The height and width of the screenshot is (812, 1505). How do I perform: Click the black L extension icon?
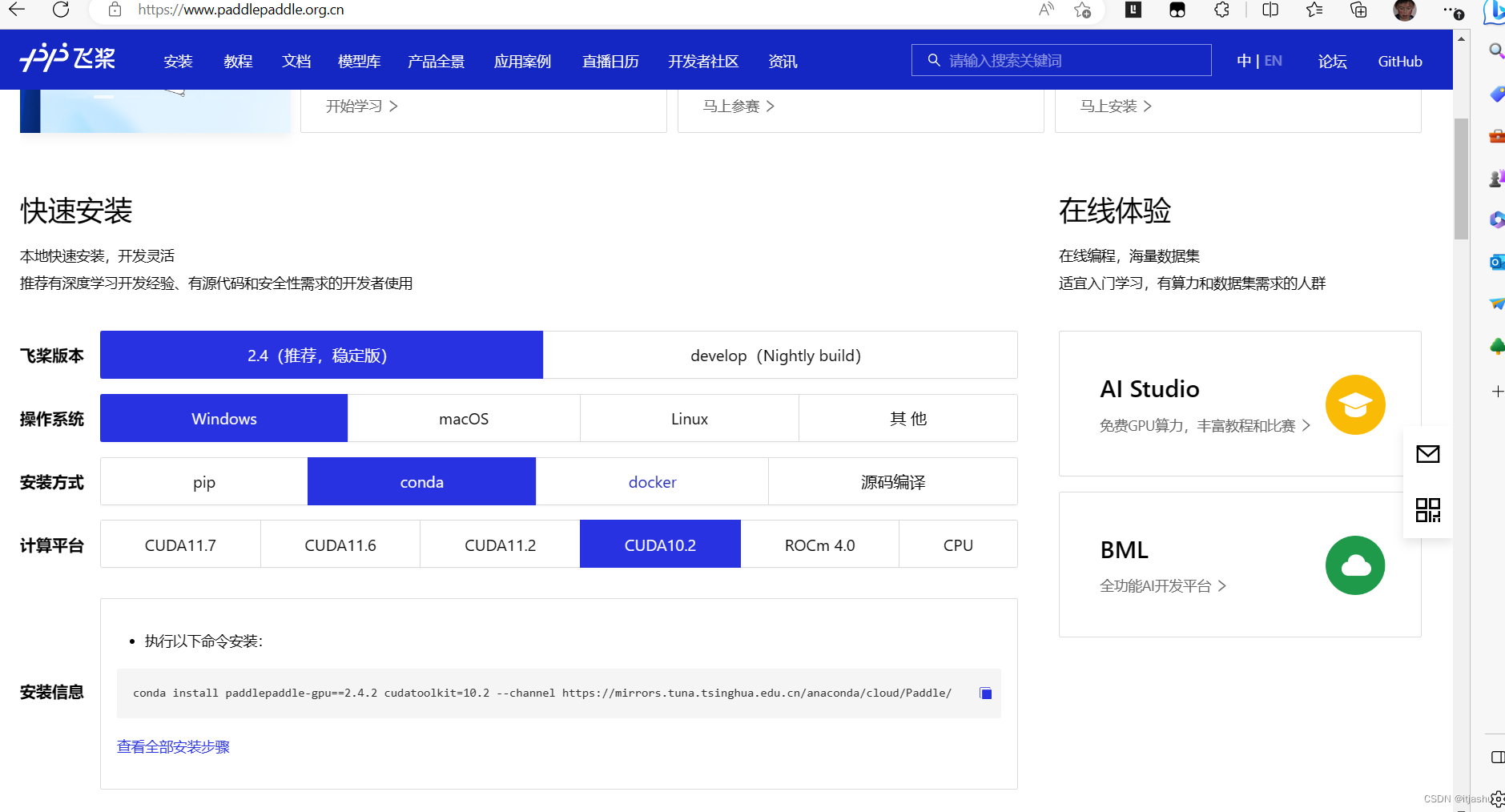pyautogui.click(x=1133, y=10)
